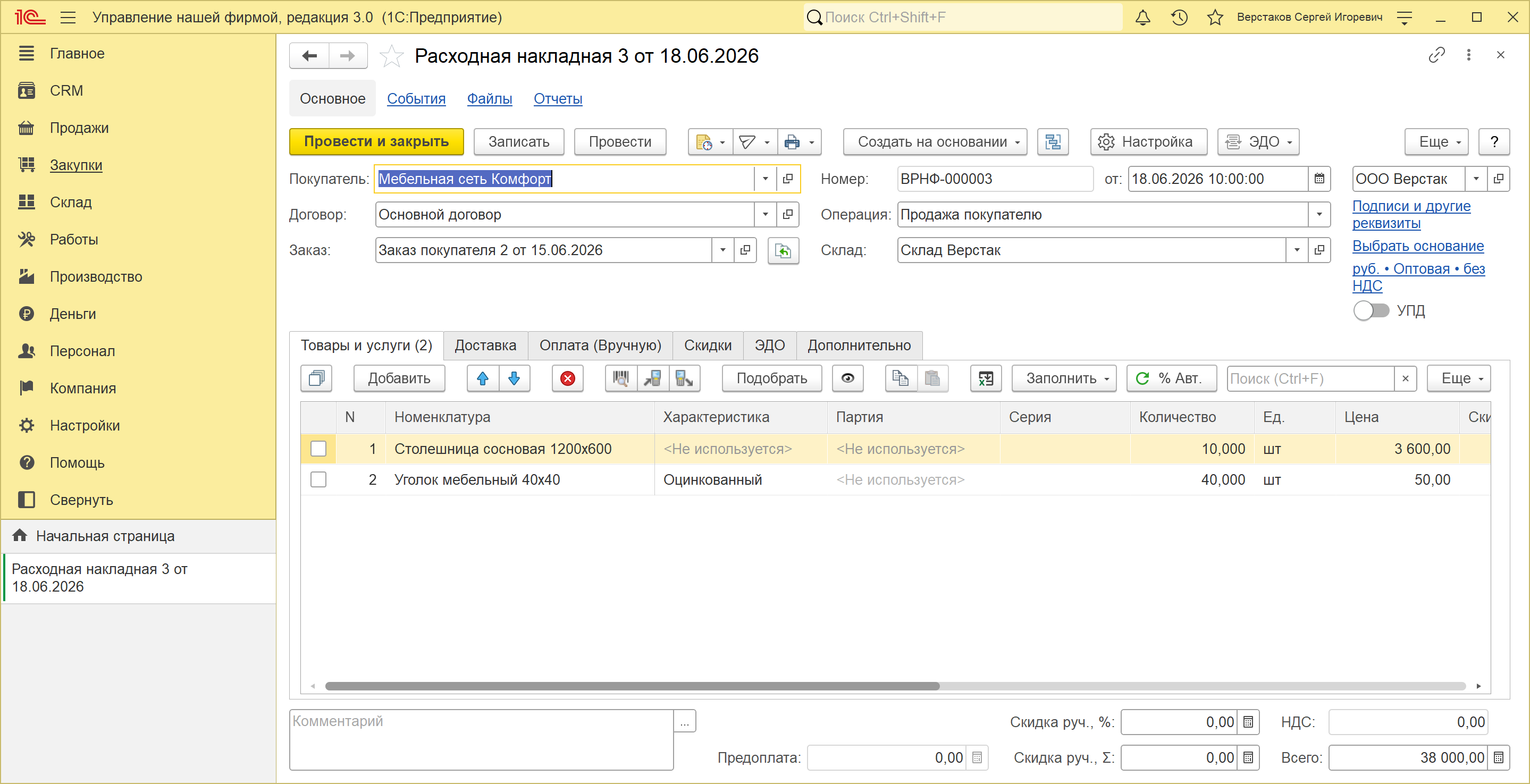This screenshot has height=784, width=1530.
Task: Switch to the Файлы tab
Action: [490, 98]
